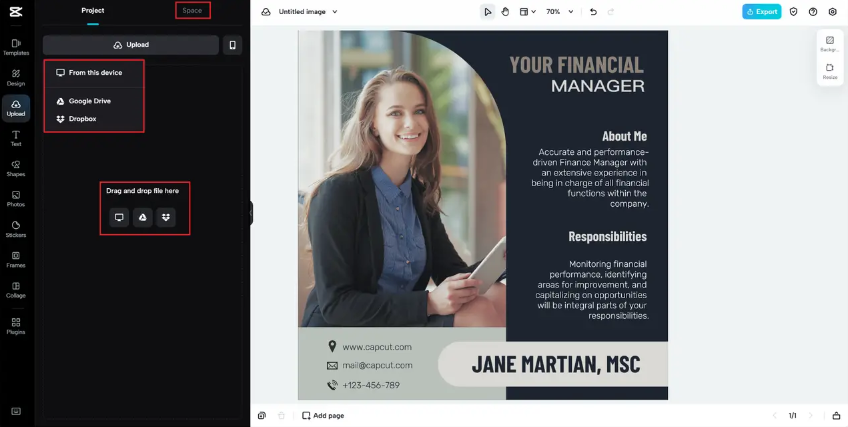Select the MANAGER text on canvas
848x427 pixels.
point(598,86)
